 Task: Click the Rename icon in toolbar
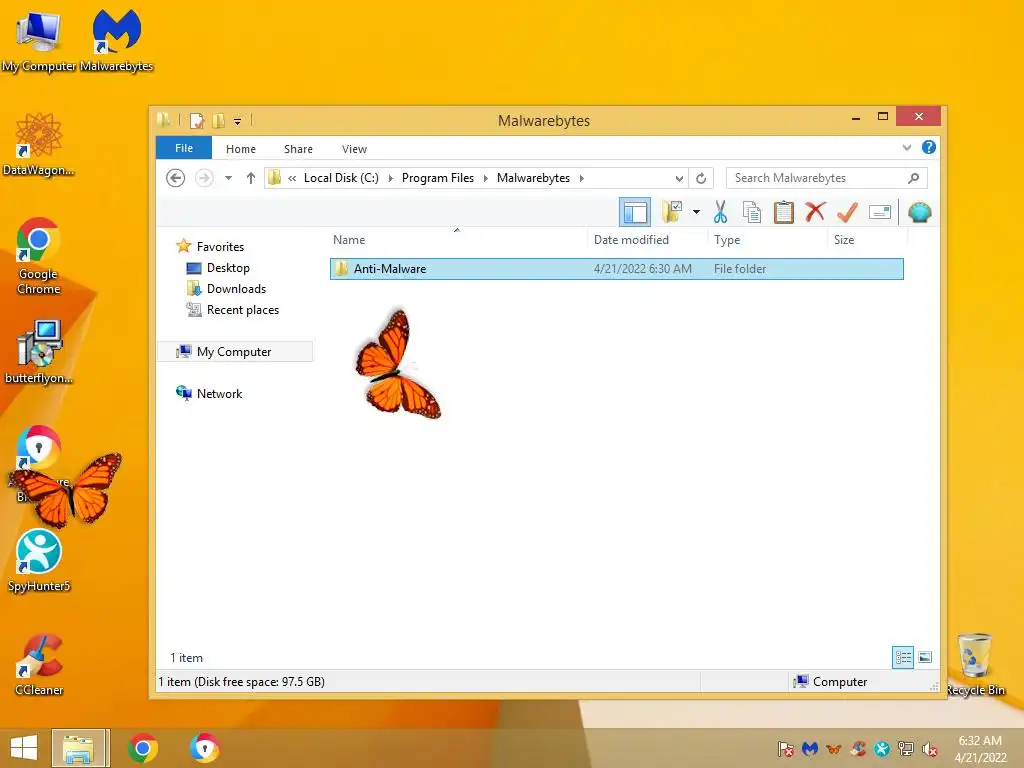pos(880,212)
